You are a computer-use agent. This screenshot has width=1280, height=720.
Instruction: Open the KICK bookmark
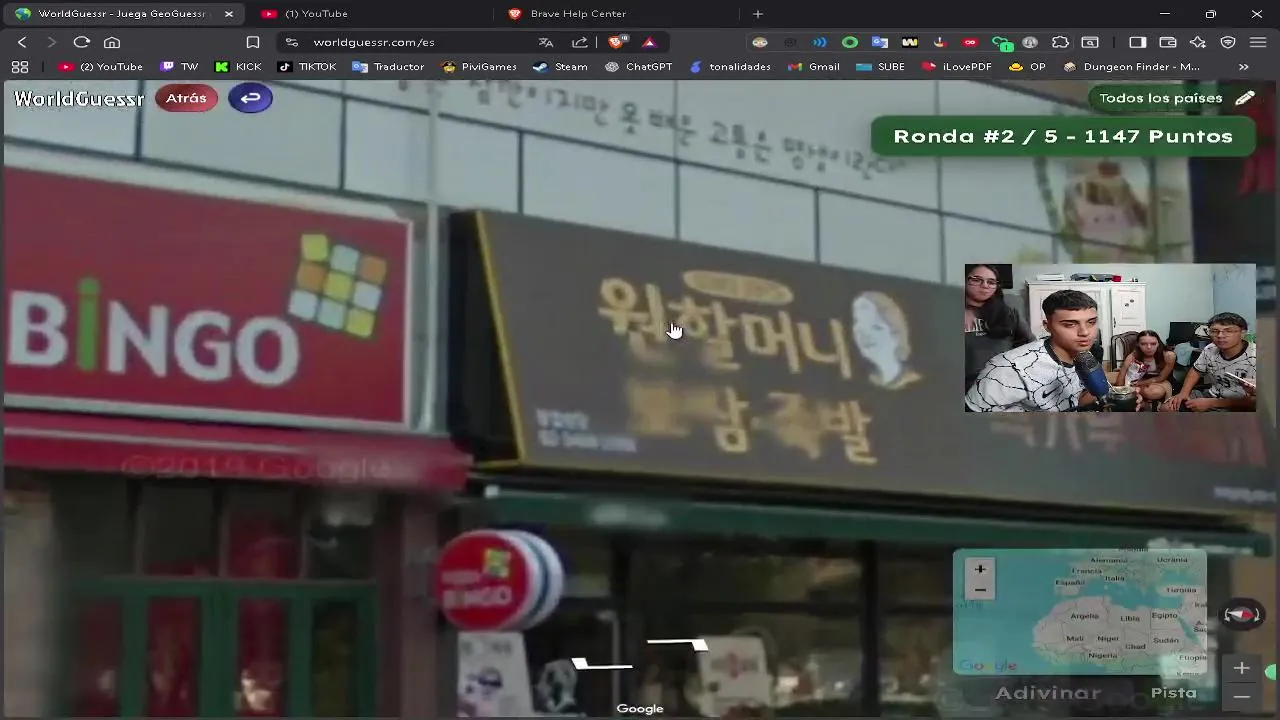(238, 67)
